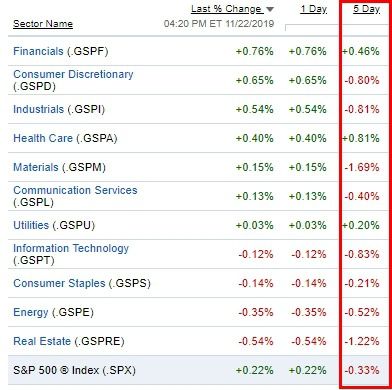392x390 pixels.
Task: Click Materials 5 Day value -1.69%
Action: click(x=362, y=167)
